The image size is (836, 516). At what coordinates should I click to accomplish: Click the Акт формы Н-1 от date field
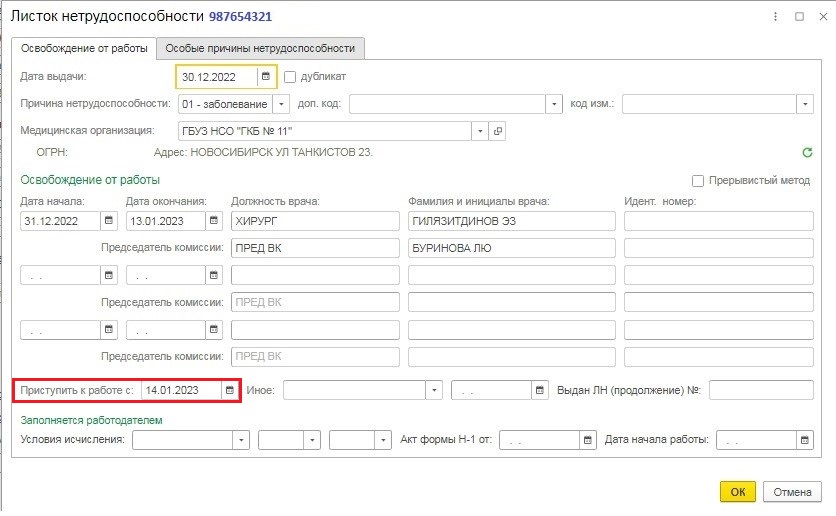540,440
